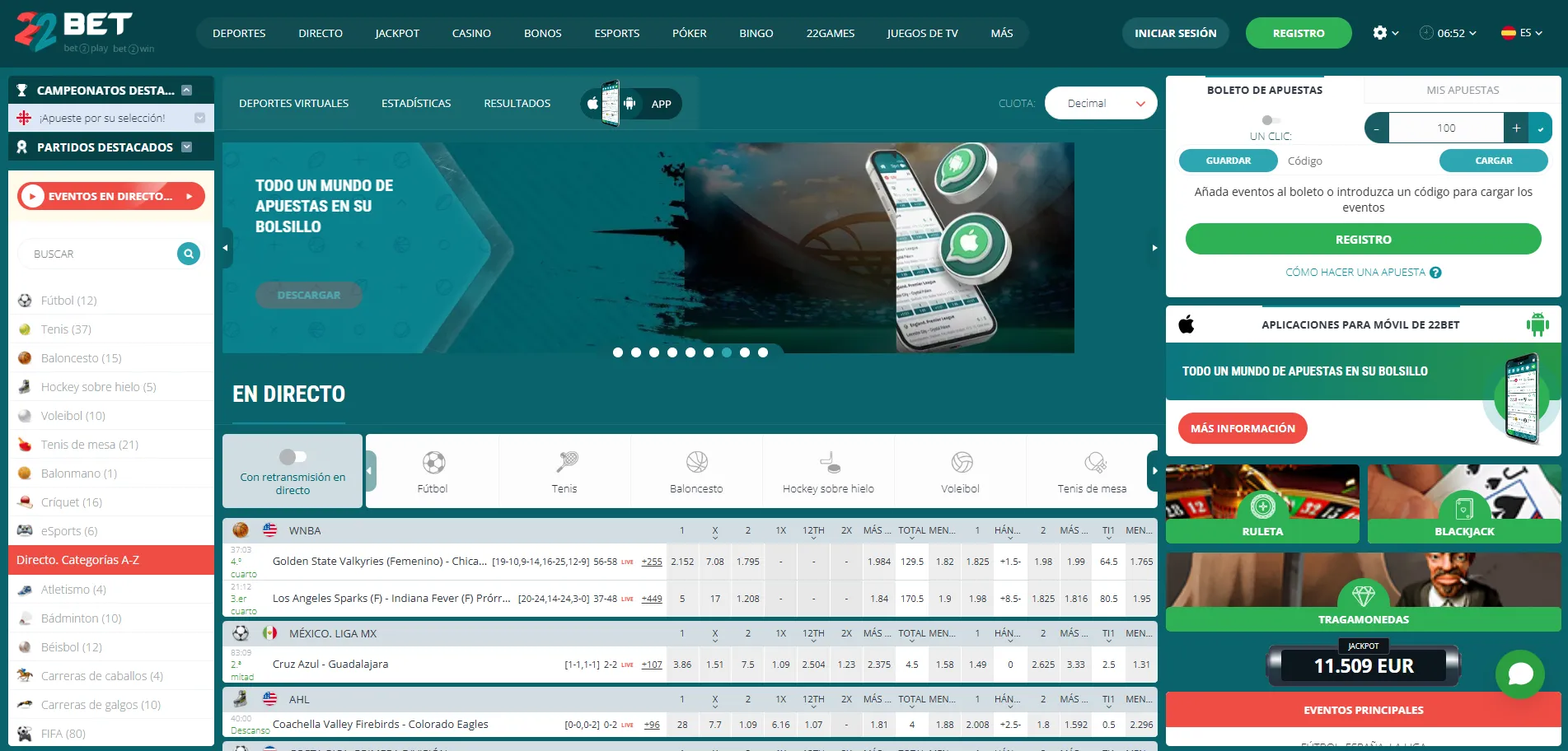The image size is (1568, 751).
Task: Click the Android app download icon
Action: (x=630, y=104)
